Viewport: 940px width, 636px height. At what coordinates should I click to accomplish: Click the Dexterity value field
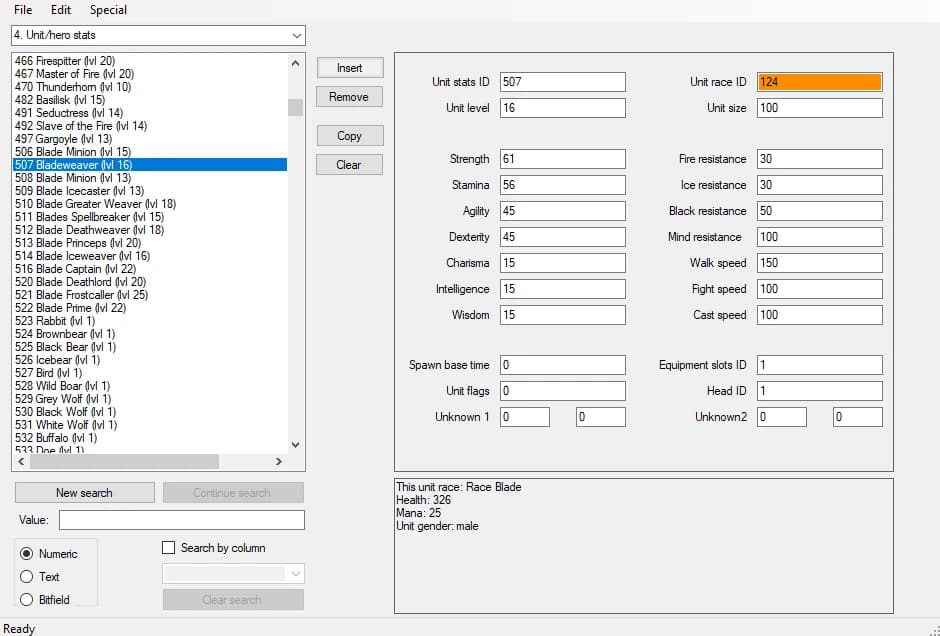(x=563, y=237)
